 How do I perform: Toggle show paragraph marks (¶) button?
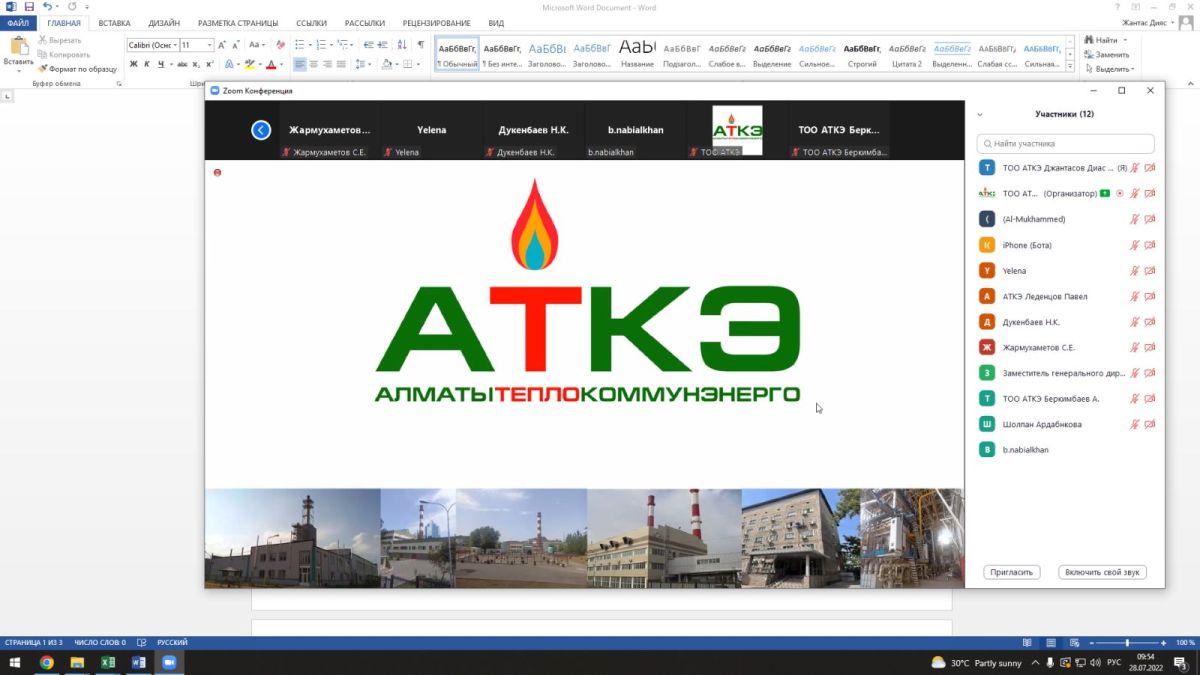pos(421,45)
